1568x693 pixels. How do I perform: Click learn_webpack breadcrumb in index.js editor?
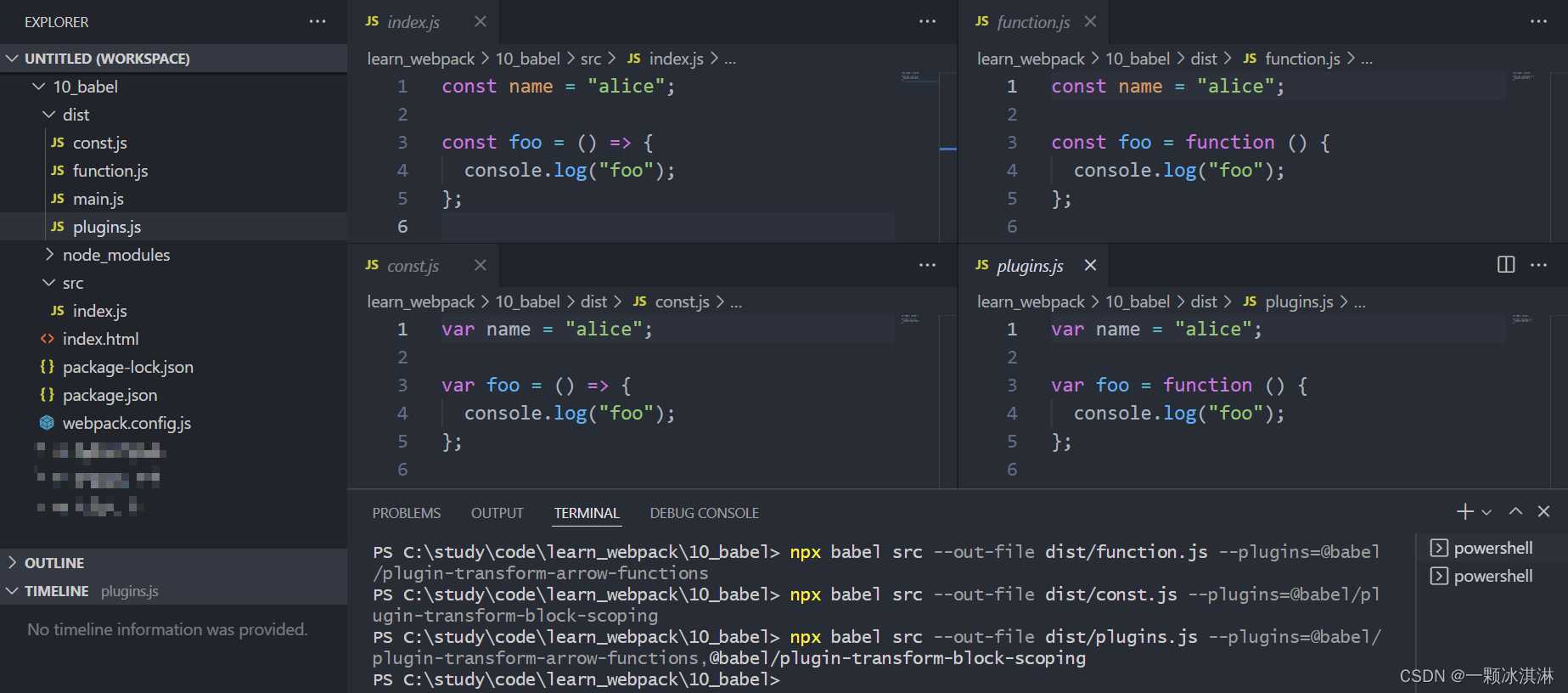click(420, 59)
